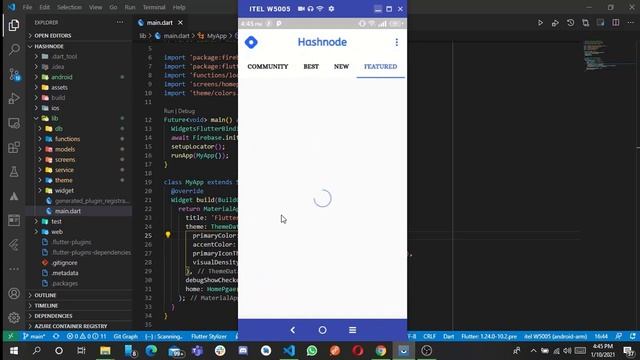Tap the Android recents menu button
The width and height of the screenshot is (640, 360).
point(353,330)
